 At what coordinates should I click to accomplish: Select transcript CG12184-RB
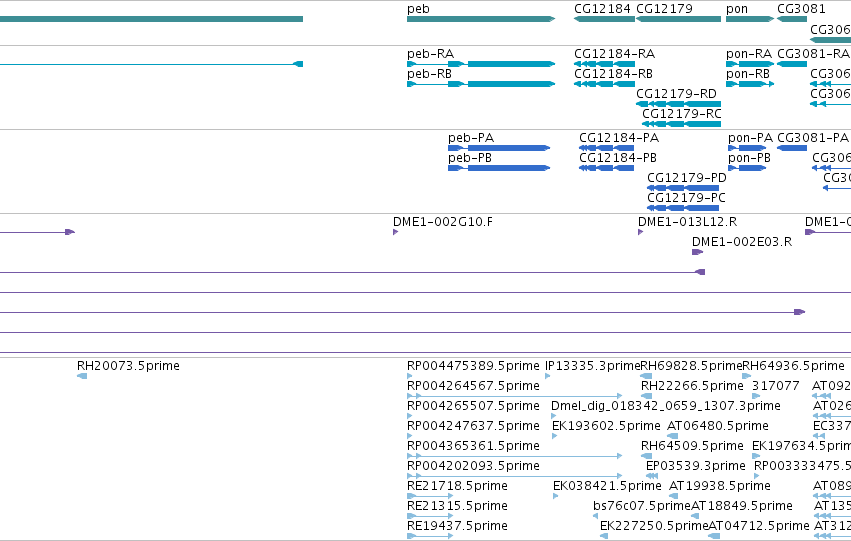click(605, 84)
